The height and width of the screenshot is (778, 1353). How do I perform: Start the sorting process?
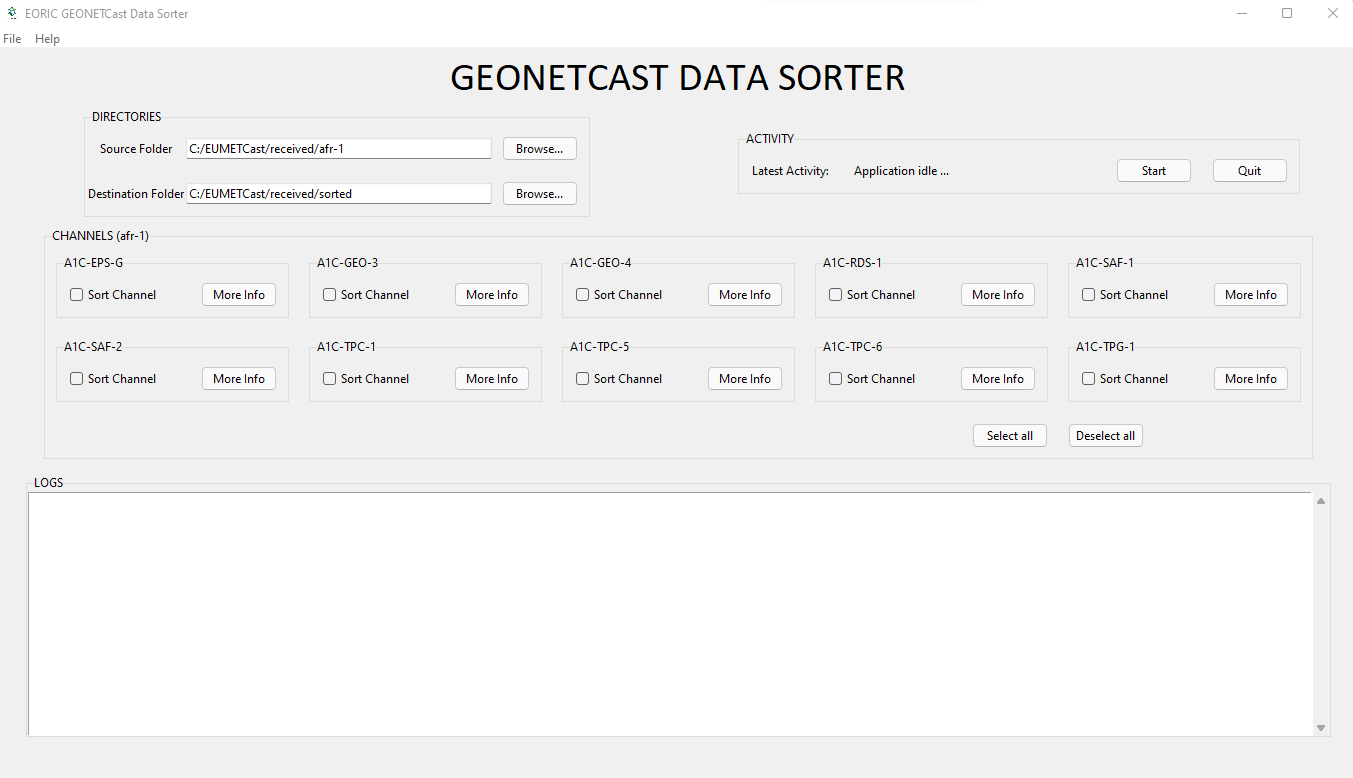tap(1154, 171)
